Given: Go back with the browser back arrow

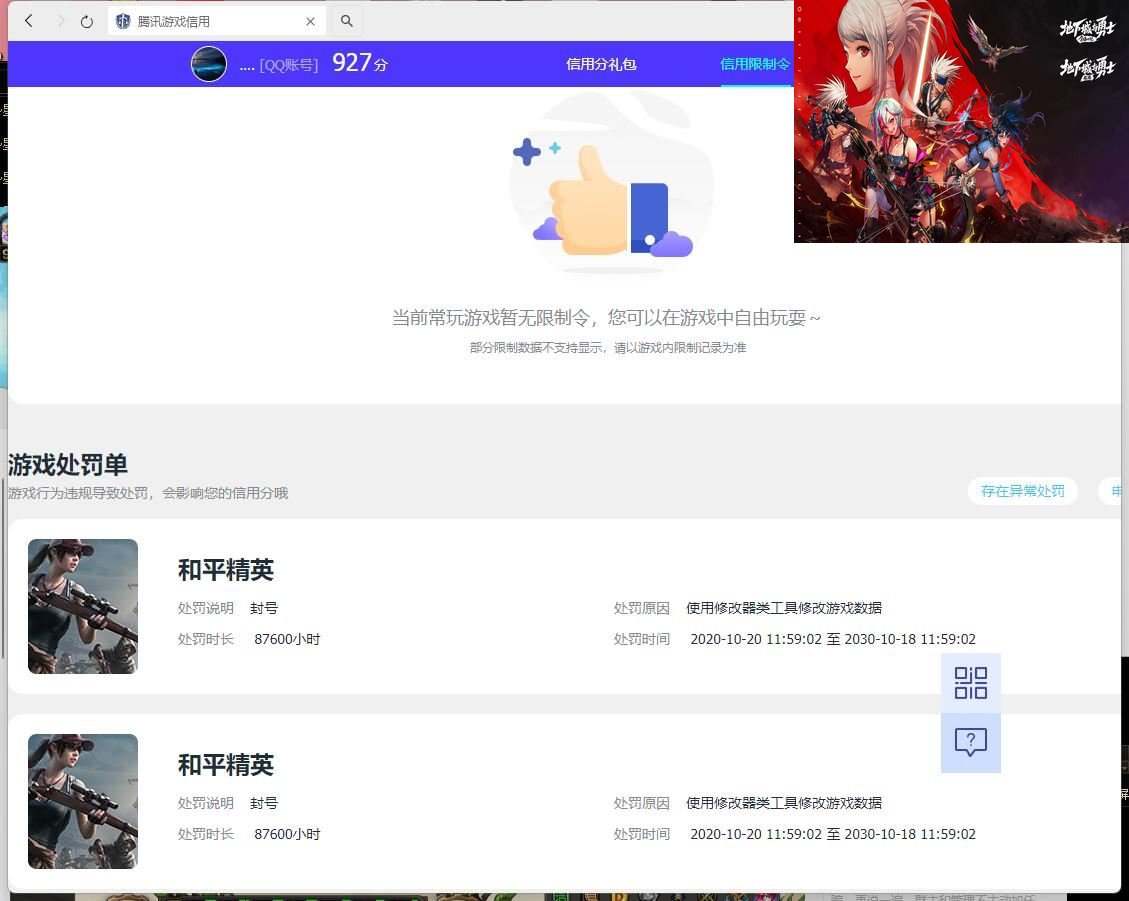Looking at the screenshot, I should (x=29, y=21).
